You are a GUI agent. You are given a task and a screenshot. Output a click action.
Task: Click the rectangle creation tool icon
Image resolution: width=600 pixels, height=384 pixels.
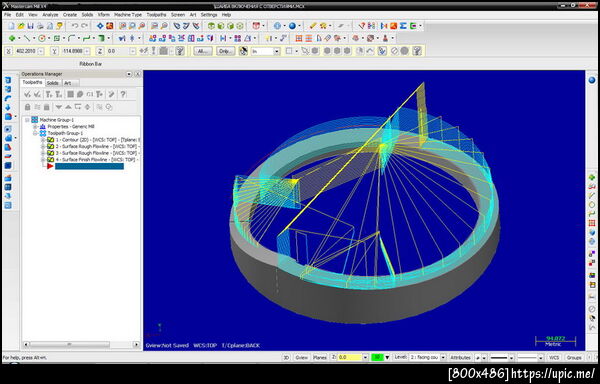coord(57,38)
